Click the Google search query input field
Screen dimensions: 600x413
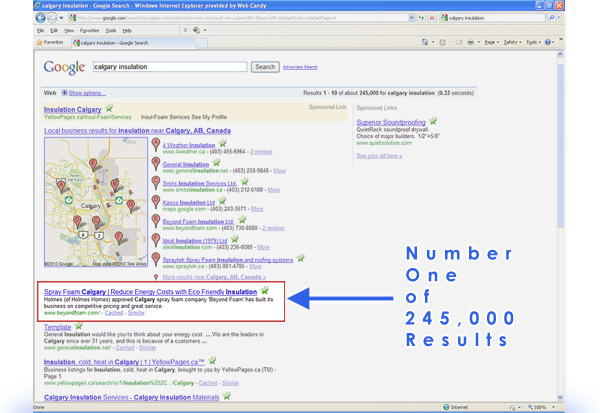point(170,67)
